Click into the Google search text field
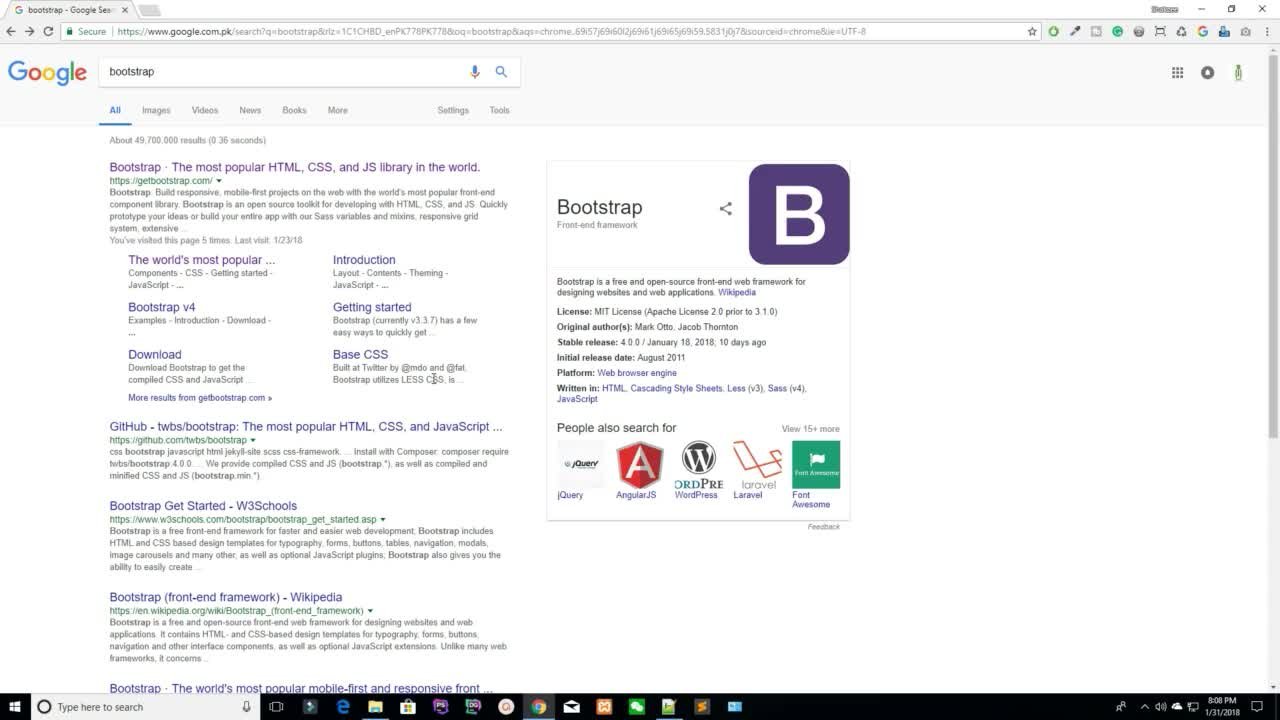1280x720 pixels. [280, 72]
